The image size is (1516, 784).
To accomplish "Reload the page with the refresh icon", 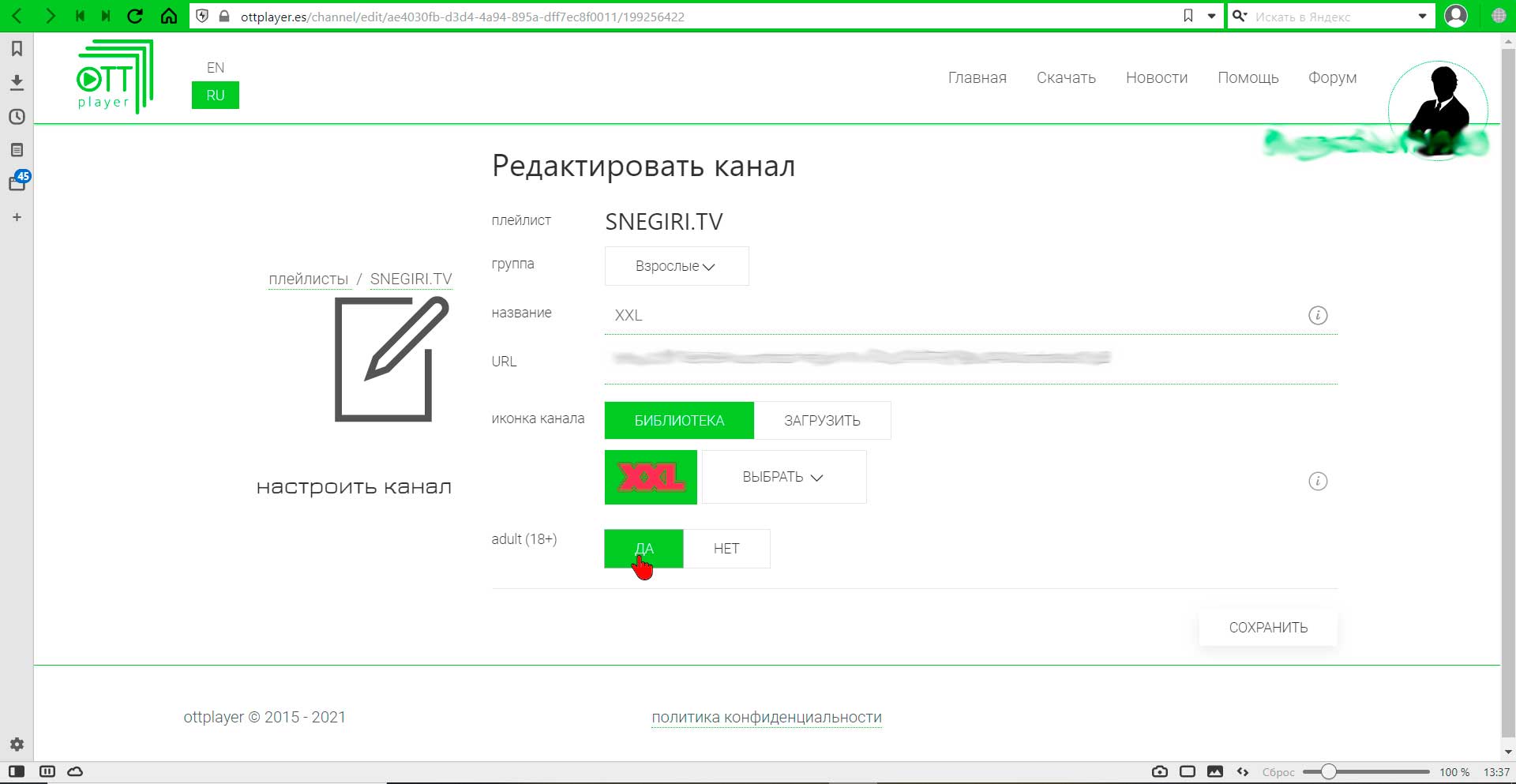I will (x=135, y=16).
